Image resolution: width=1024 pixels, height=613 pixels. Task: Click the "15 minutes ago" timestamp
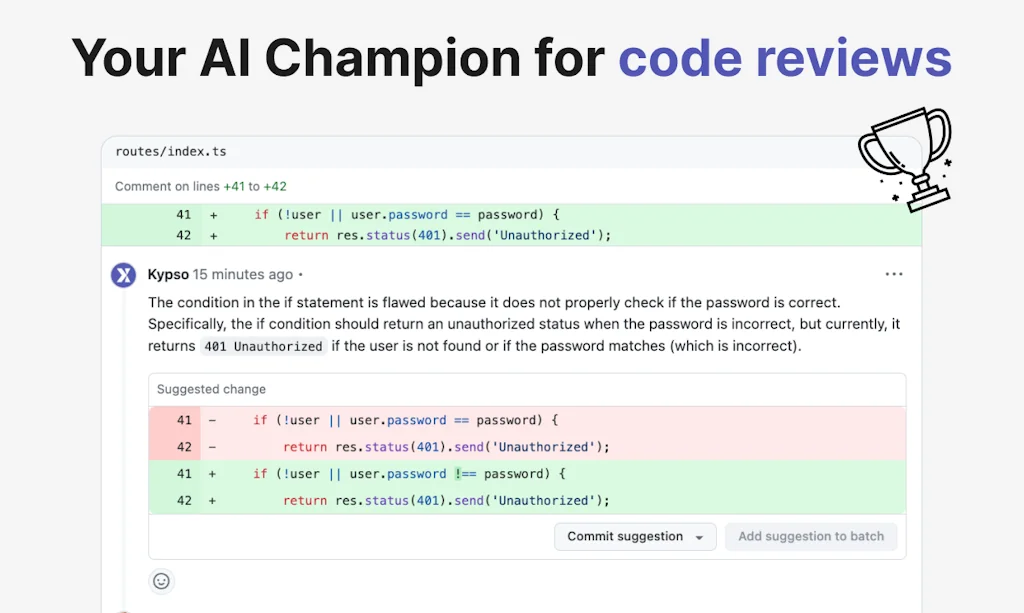[243, 274]
